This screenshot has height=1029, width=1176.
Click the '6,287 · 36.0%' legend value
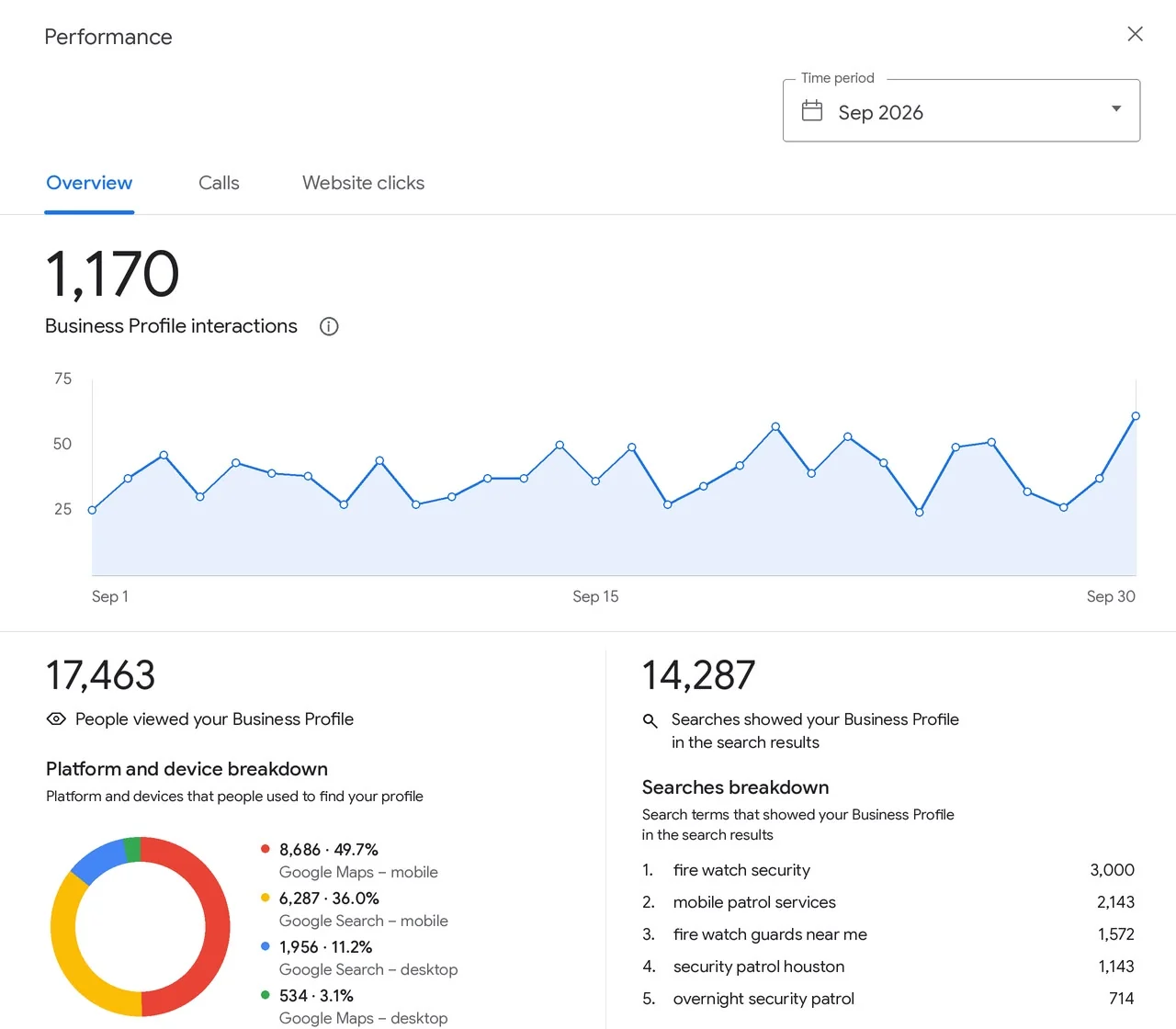[329, 899]
